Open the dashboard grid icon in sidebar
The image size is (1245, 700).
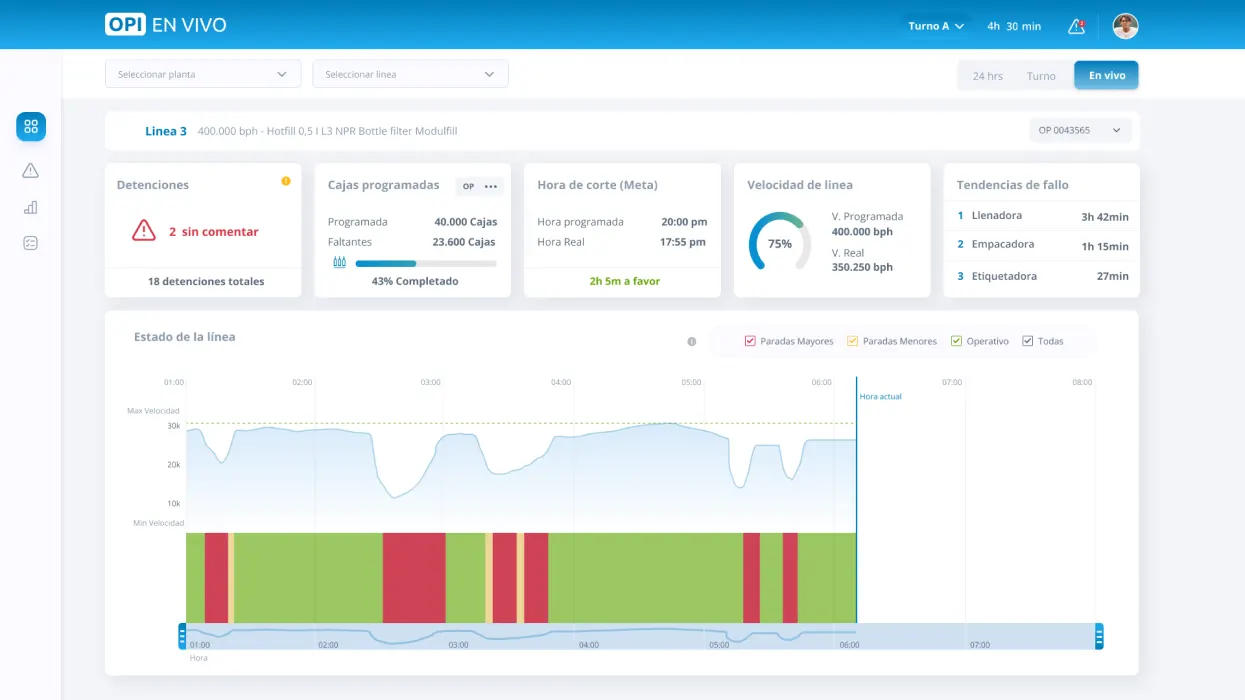click(31, 127)
